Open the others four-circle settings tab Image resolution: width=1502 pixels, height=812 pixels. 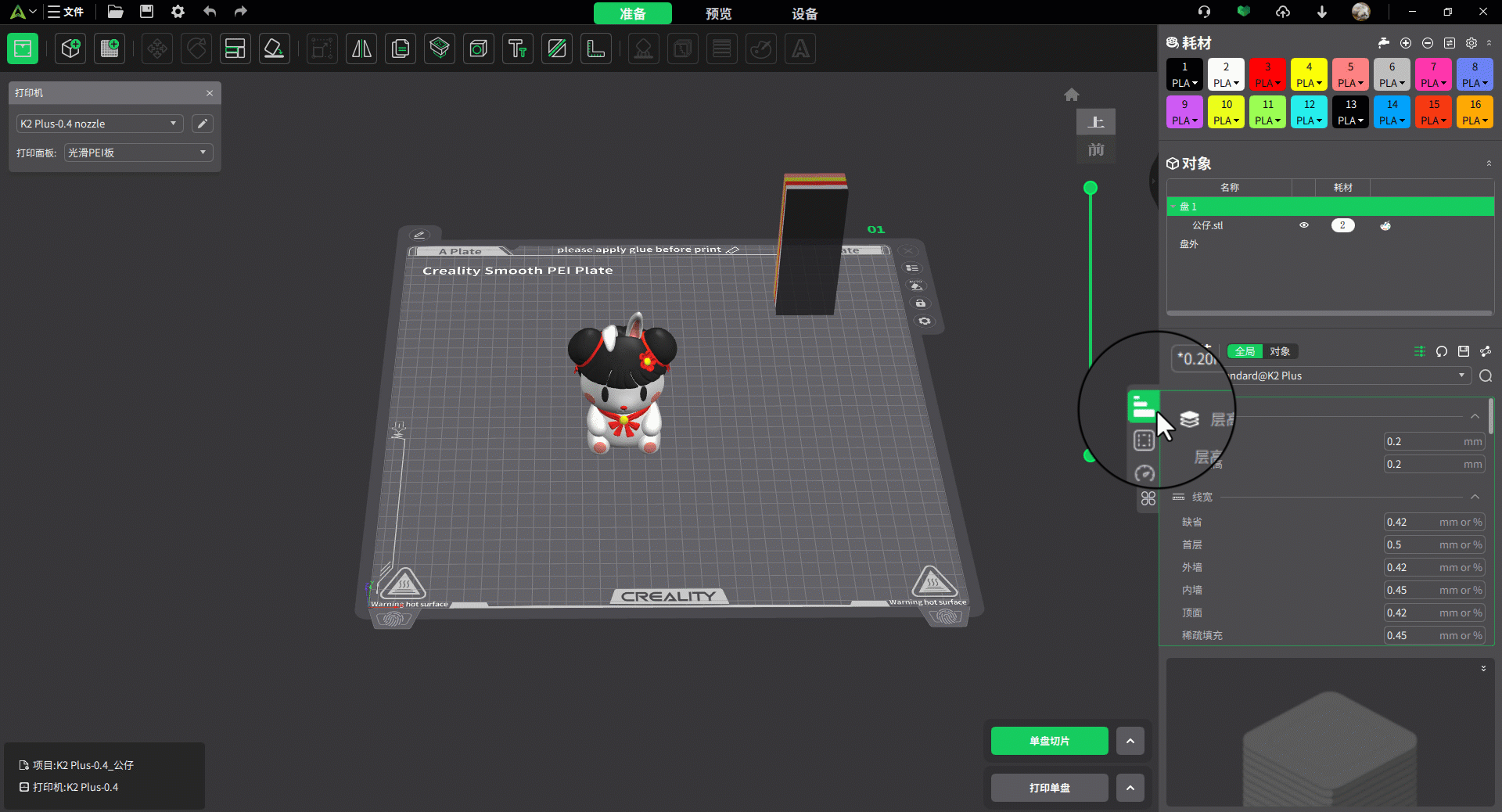1148,498
